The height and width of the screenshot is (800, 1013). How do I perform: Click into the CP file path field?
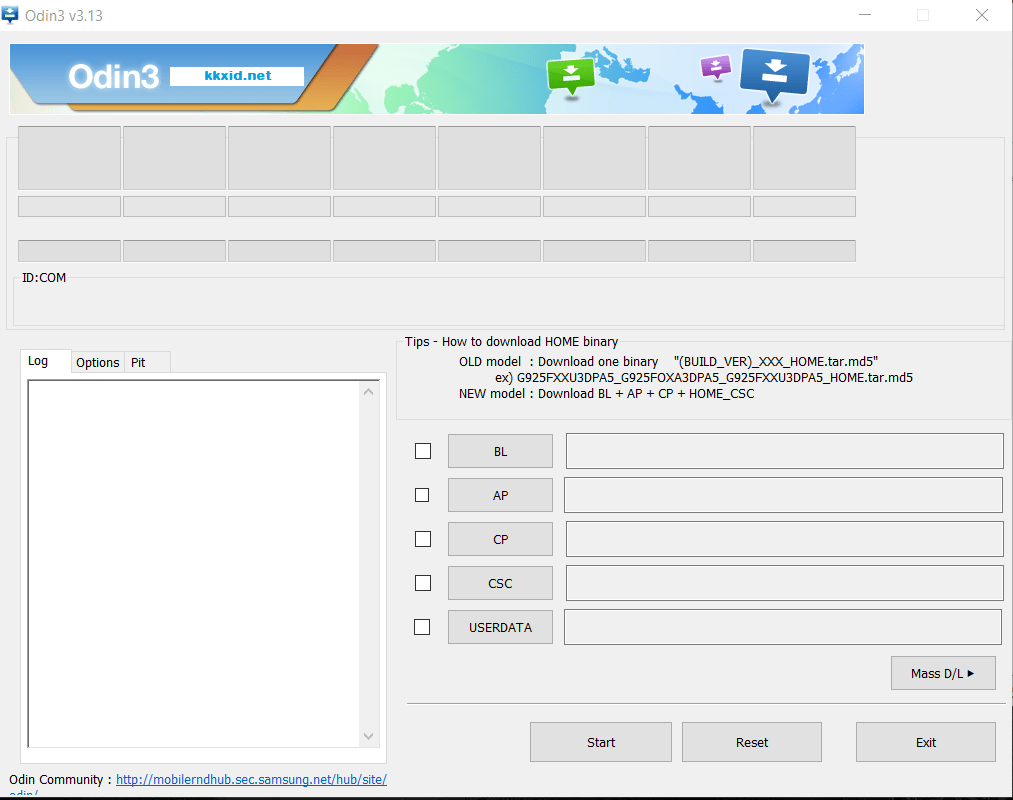pyautogui.click(x=784, y=539)
